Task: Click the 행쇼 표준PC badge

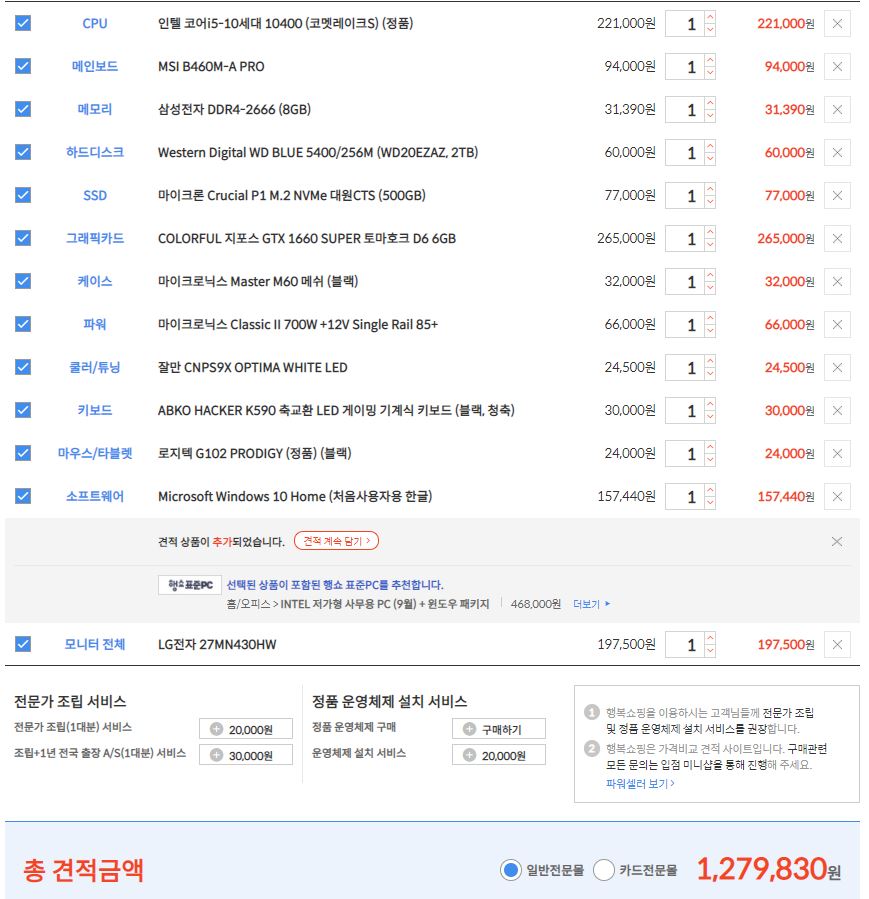Action: [x=190, y=585]
